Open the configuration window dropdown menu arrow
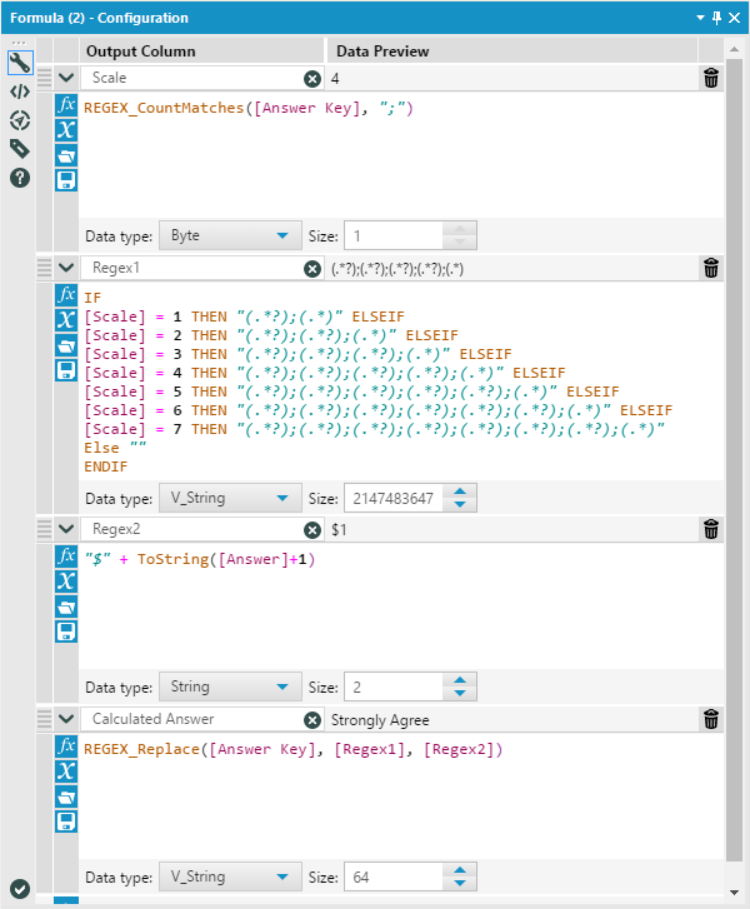The width and height of the screenshot is (750, 909). (x=701, y=18)
